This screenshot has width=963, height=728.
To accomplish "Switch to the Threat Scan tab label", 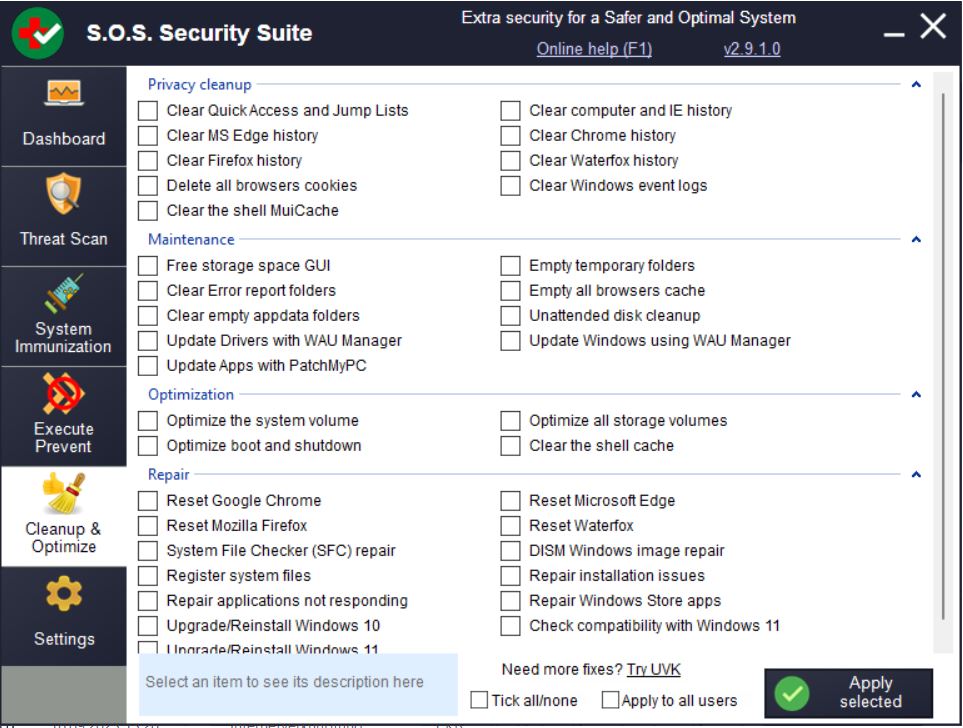I will click(64, 239).
